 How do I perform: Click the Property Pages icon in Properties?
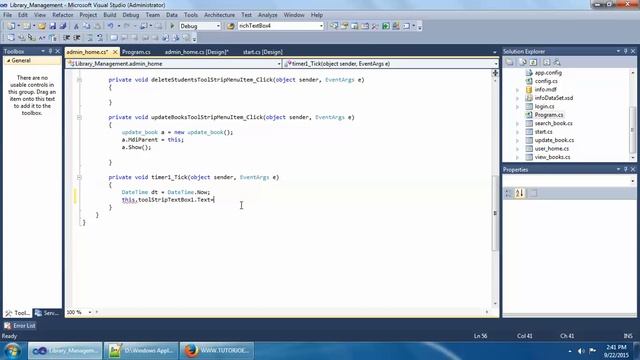pos(533,193)
